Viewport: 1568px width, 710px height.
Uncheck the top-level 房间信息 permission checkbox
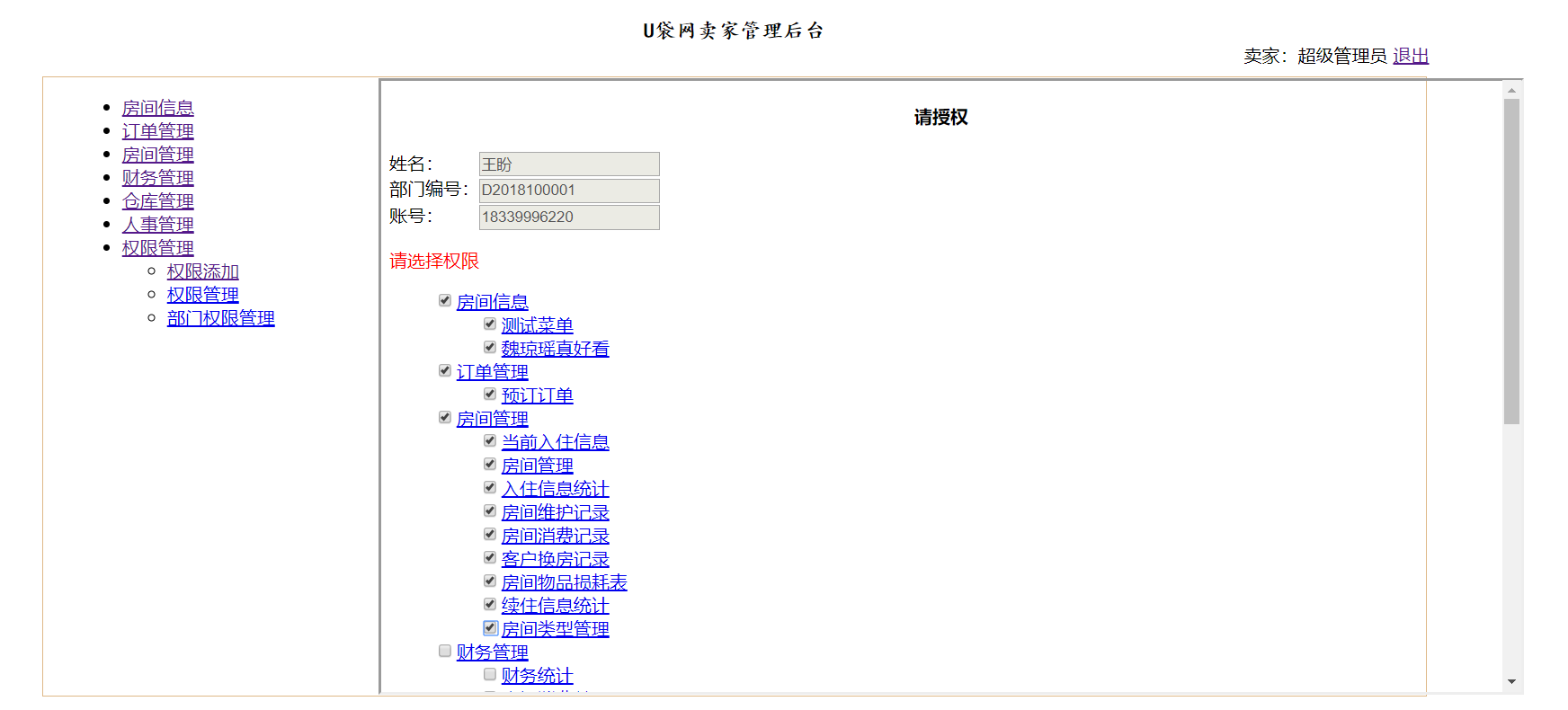click(444, 300)
